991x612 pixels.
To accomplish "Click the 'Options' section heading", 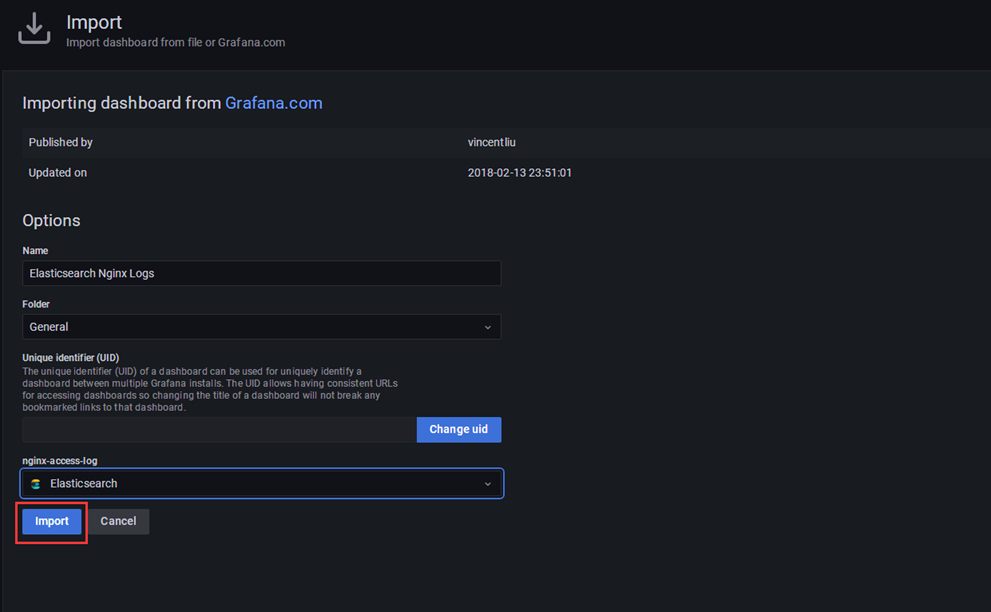I will point(51,221).
